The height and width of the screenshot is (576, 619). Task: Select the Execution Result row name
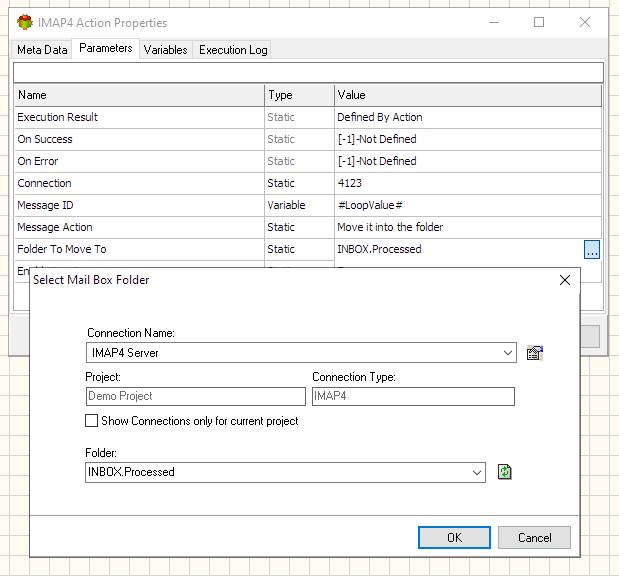point(58,117)
